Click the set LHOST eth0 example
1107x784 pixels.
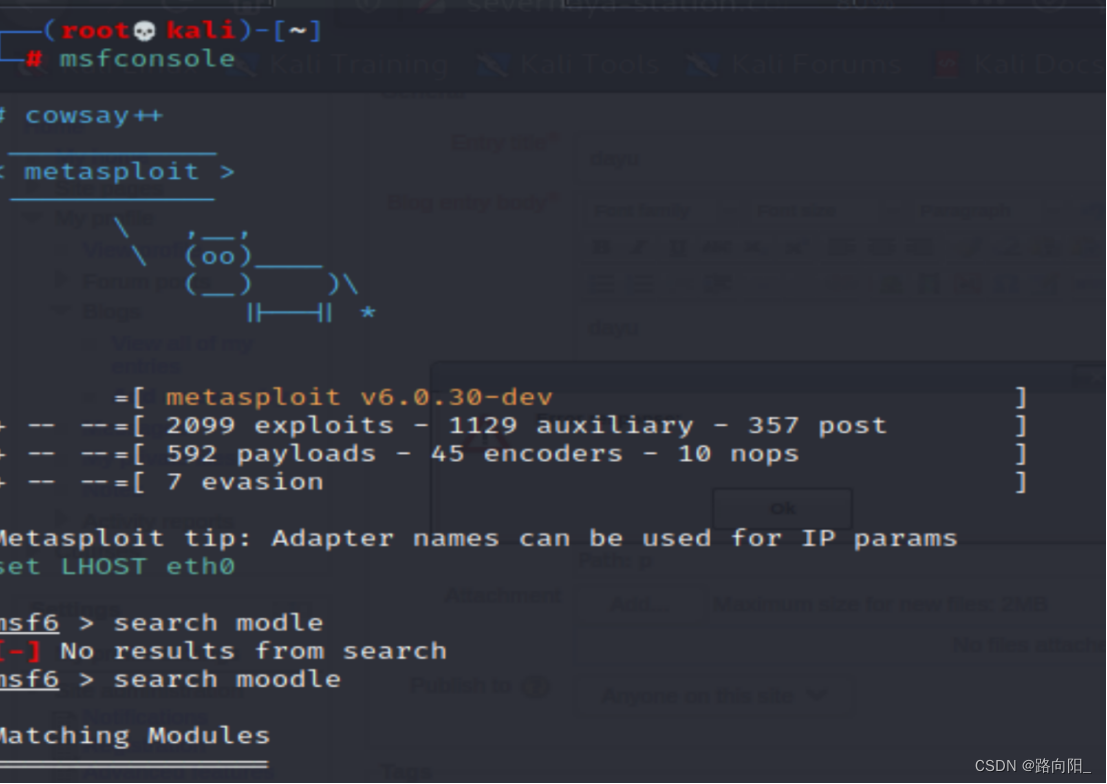[117, 566]
